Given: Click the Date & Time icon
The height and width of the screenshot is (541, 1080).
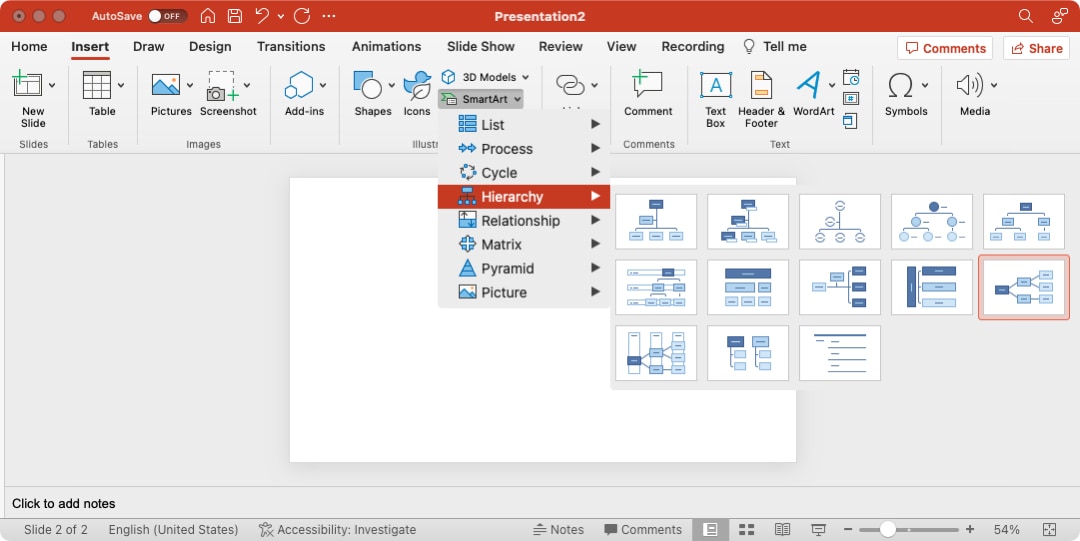Looking at the screenshot, I should coord(851,76).
